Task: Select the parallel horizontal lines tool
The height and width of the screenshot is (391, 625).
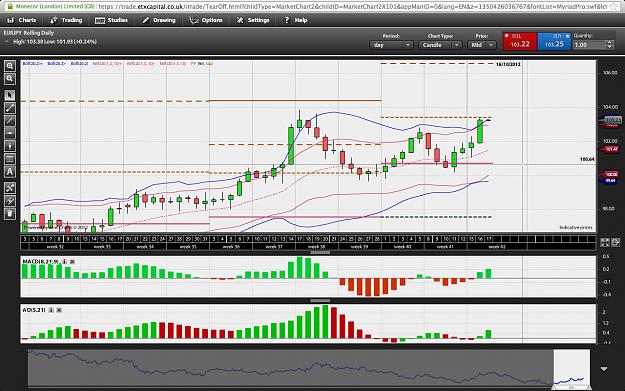Action: (10, 159)
